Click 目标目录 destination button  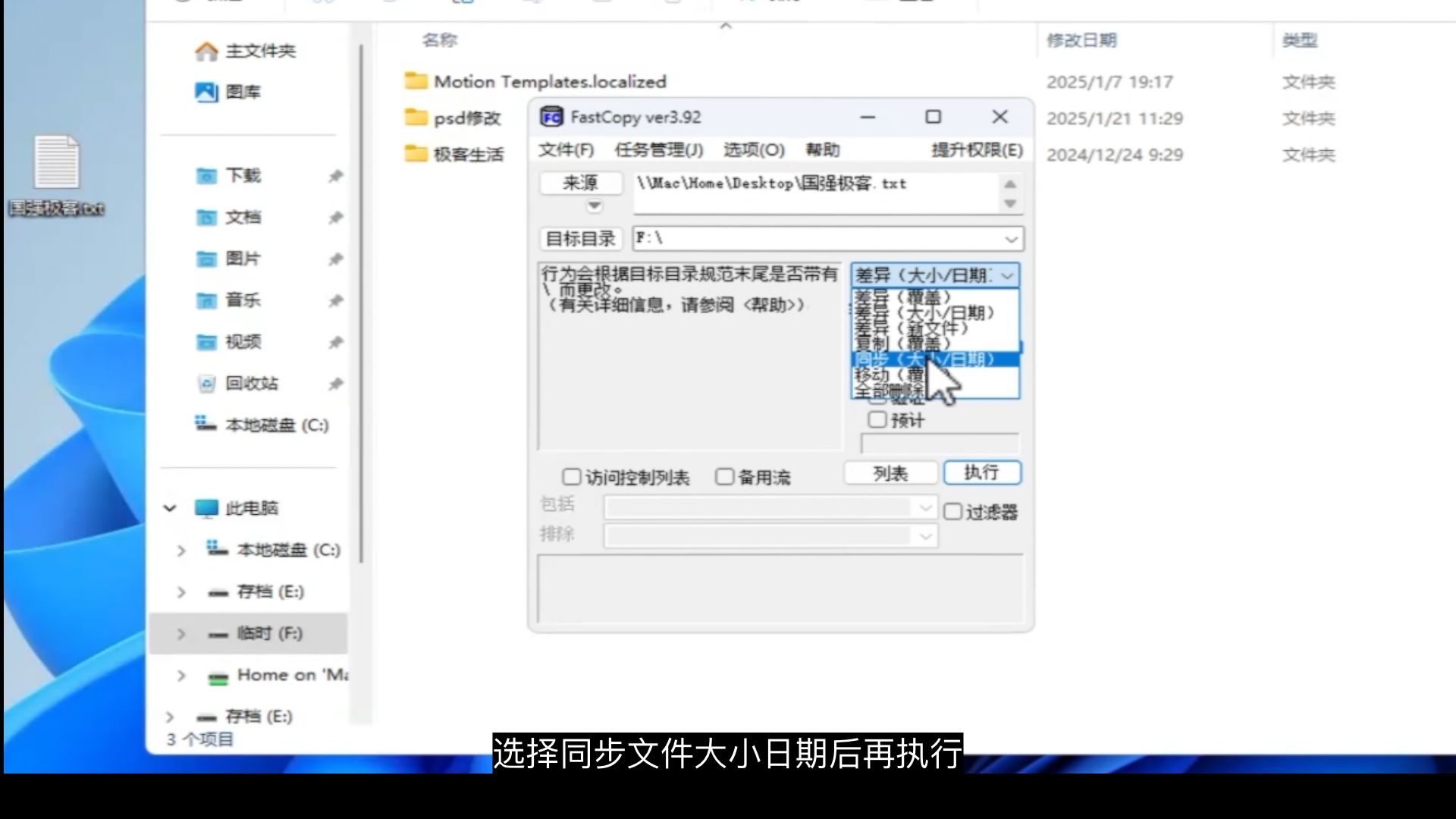[581, 239]
